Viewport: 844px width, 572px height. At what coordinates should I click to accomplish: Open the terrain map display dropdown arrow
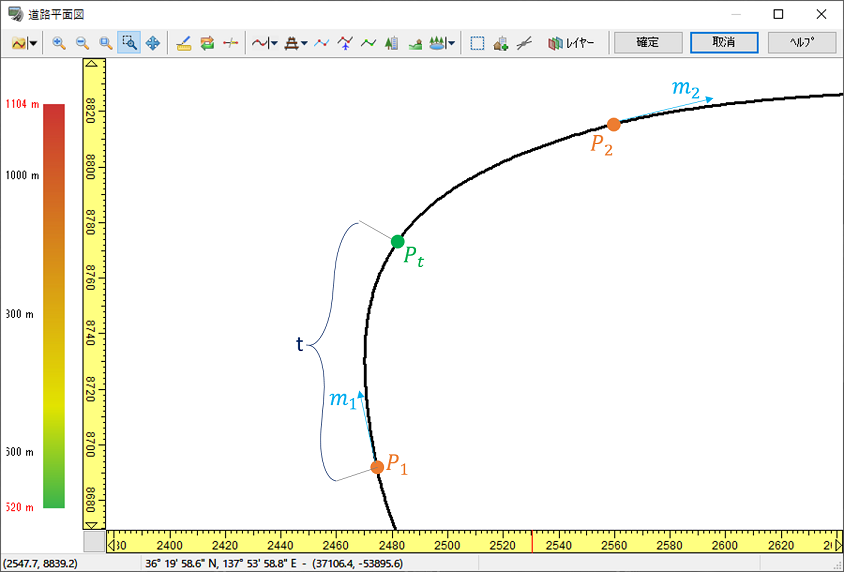pos(34,43)
